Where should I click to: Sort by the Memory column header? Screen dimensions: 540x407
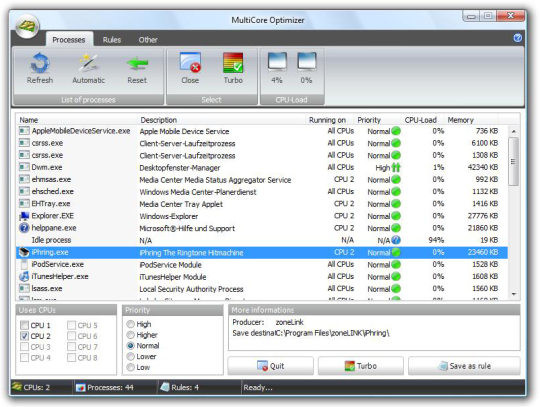(x=471, y=120)
